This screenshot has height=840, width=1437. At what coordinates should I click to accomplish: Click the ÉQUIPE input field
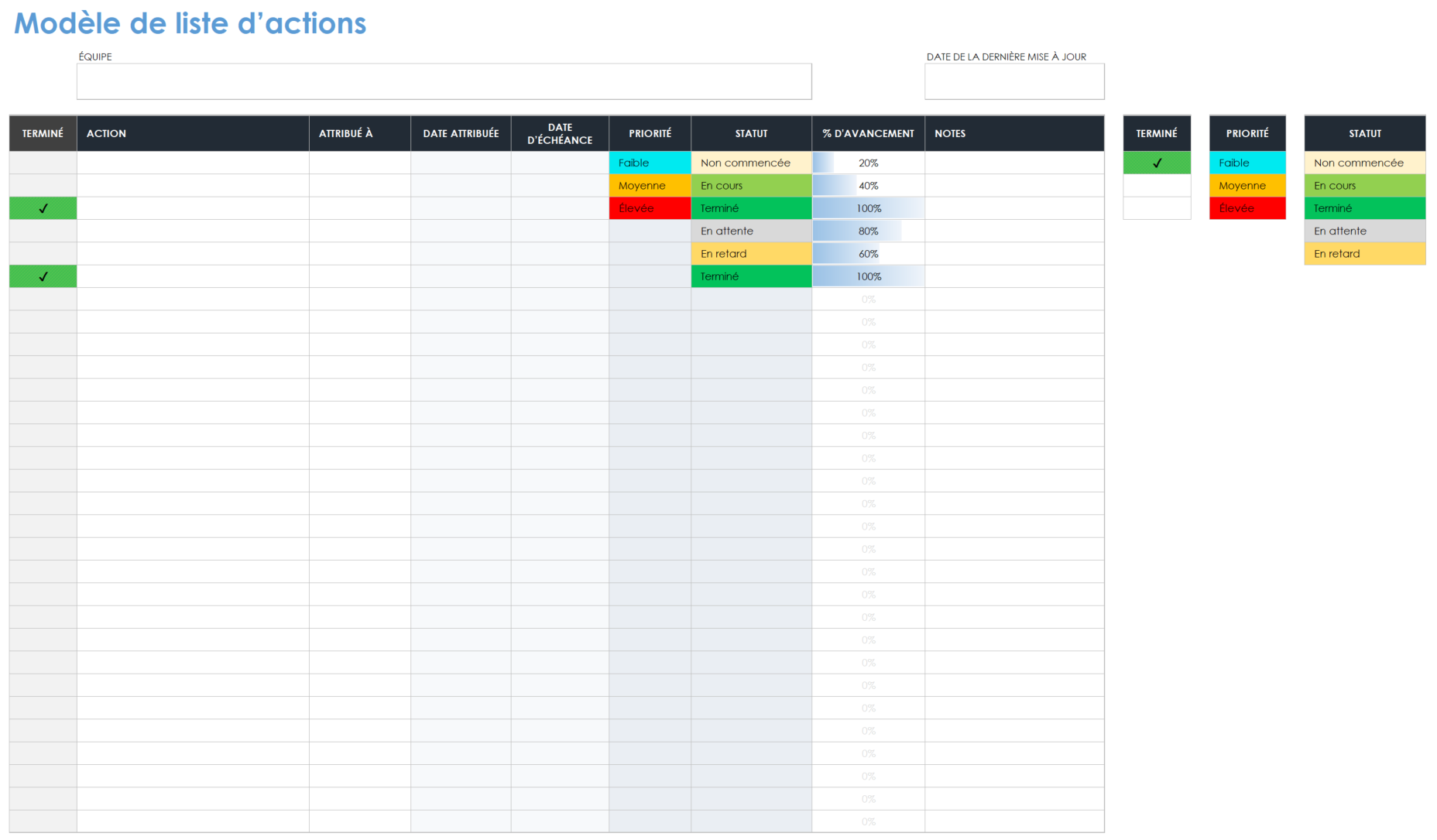pyautogui.click(x=444, y=81)
